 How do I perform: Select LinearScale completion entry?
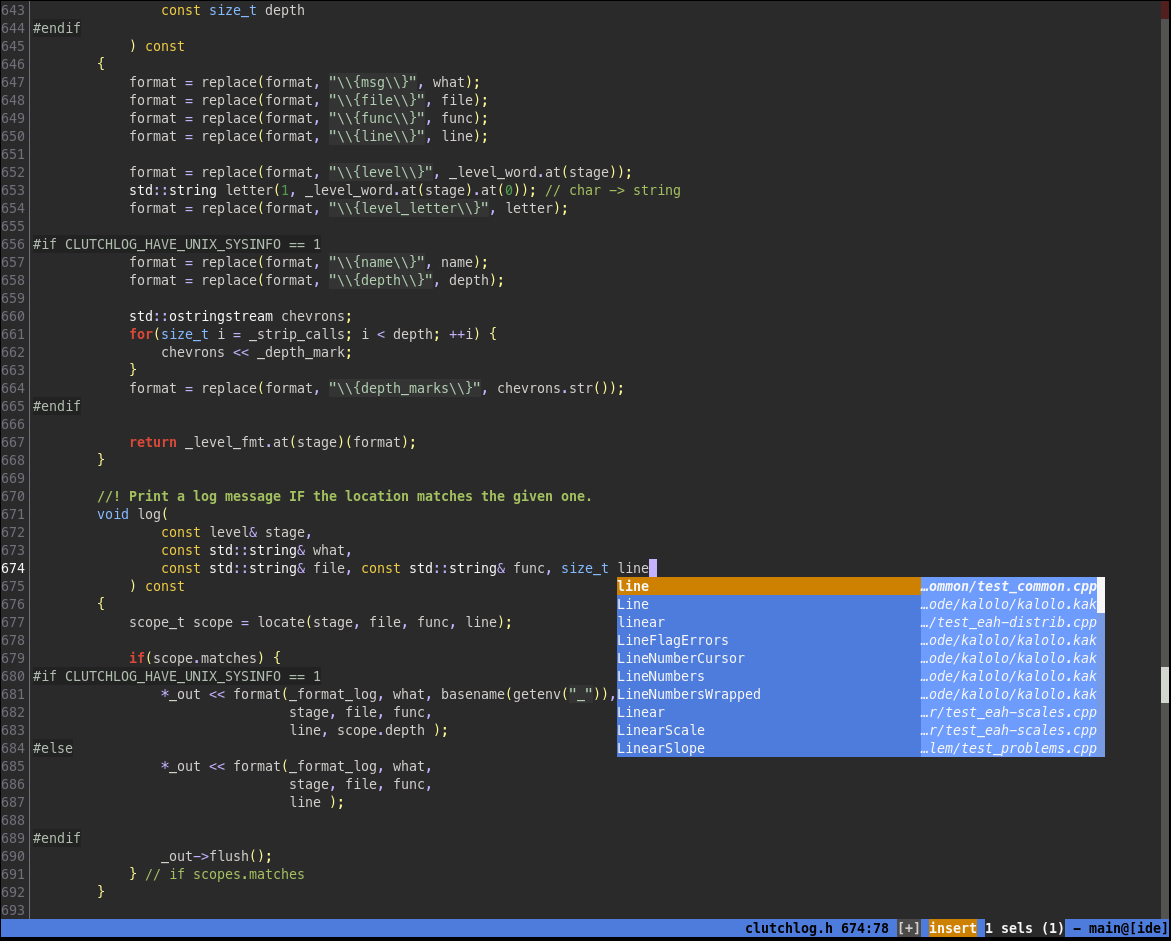tap(661, 731)
